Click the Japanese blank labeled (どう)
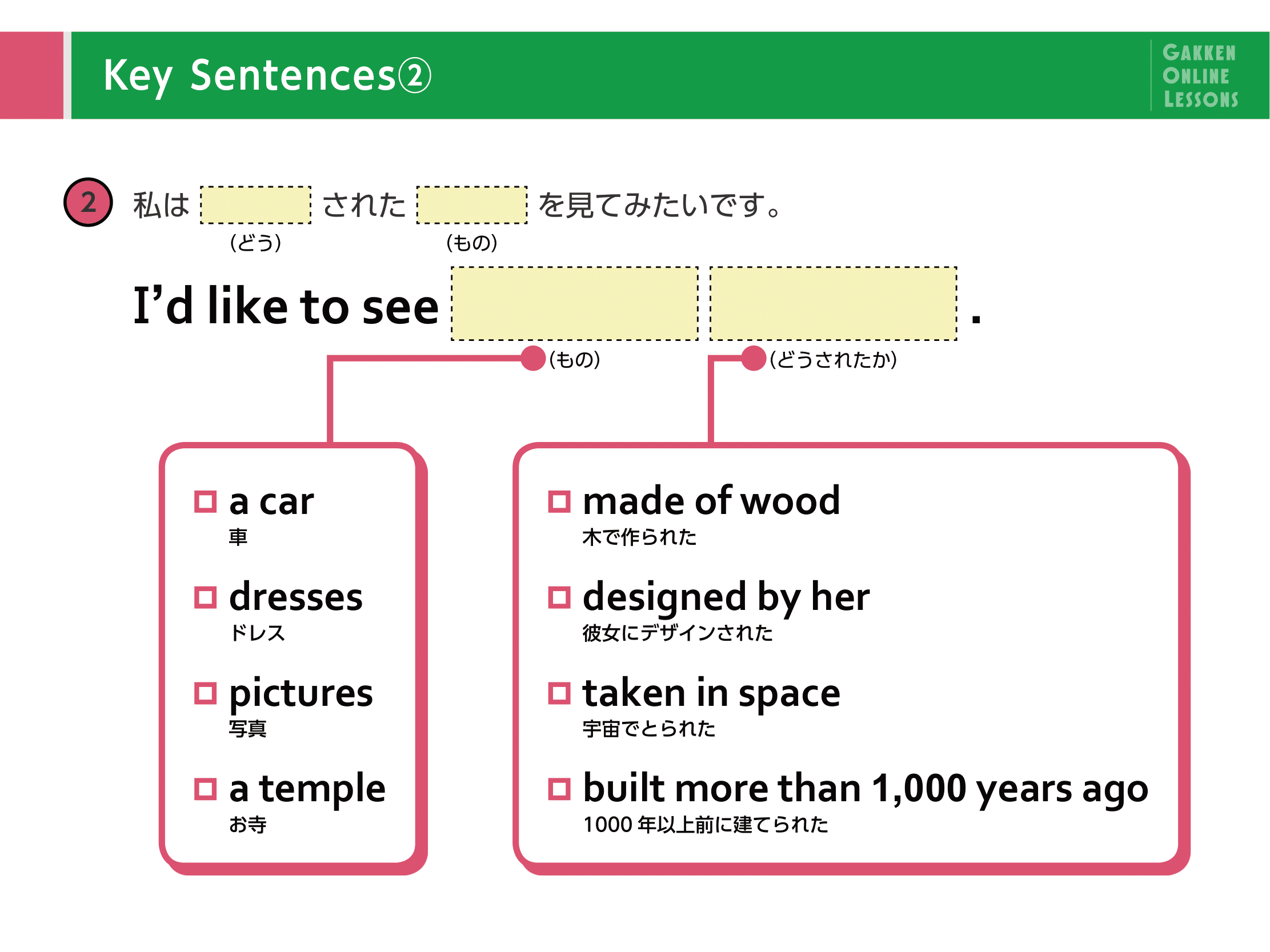Screen dimensions: 1270x952 point(255,205)
